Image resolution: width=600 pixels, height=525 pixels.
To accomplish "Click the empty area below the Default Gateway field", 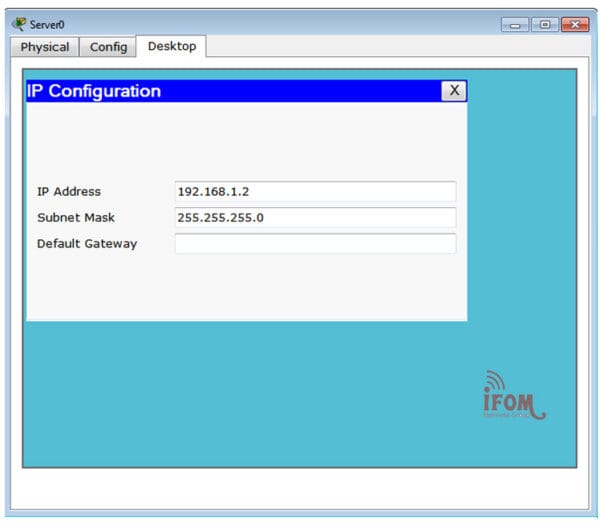I will click(245, 288).
